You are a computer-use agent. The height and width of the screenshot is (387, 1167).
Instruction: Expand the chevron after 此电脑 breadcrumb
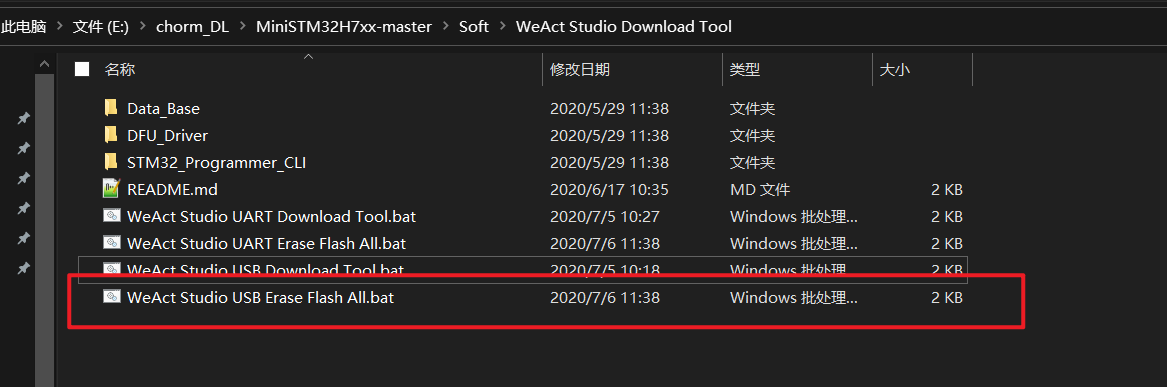point(60,27)
